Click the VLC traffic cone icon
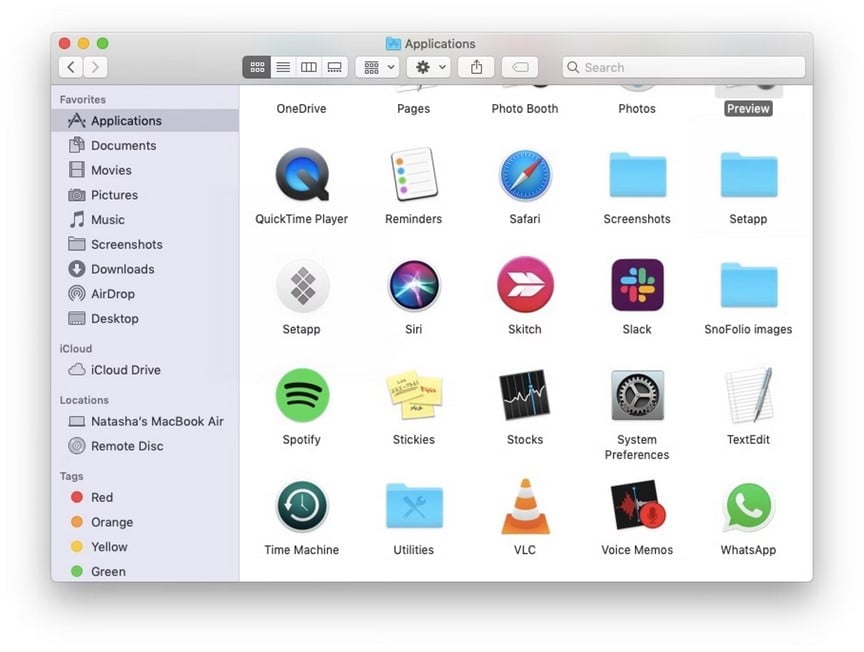Viewport: 864px width, 652px height. [524, 506]
